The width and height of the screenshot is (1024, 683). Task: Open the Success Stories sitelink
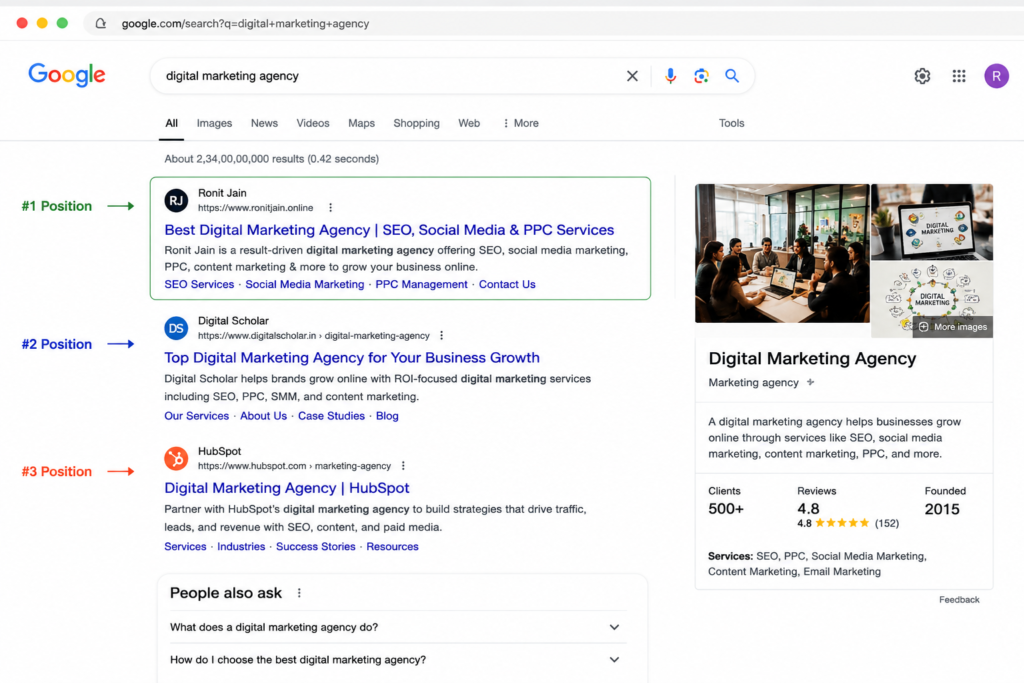coord(315,547)
